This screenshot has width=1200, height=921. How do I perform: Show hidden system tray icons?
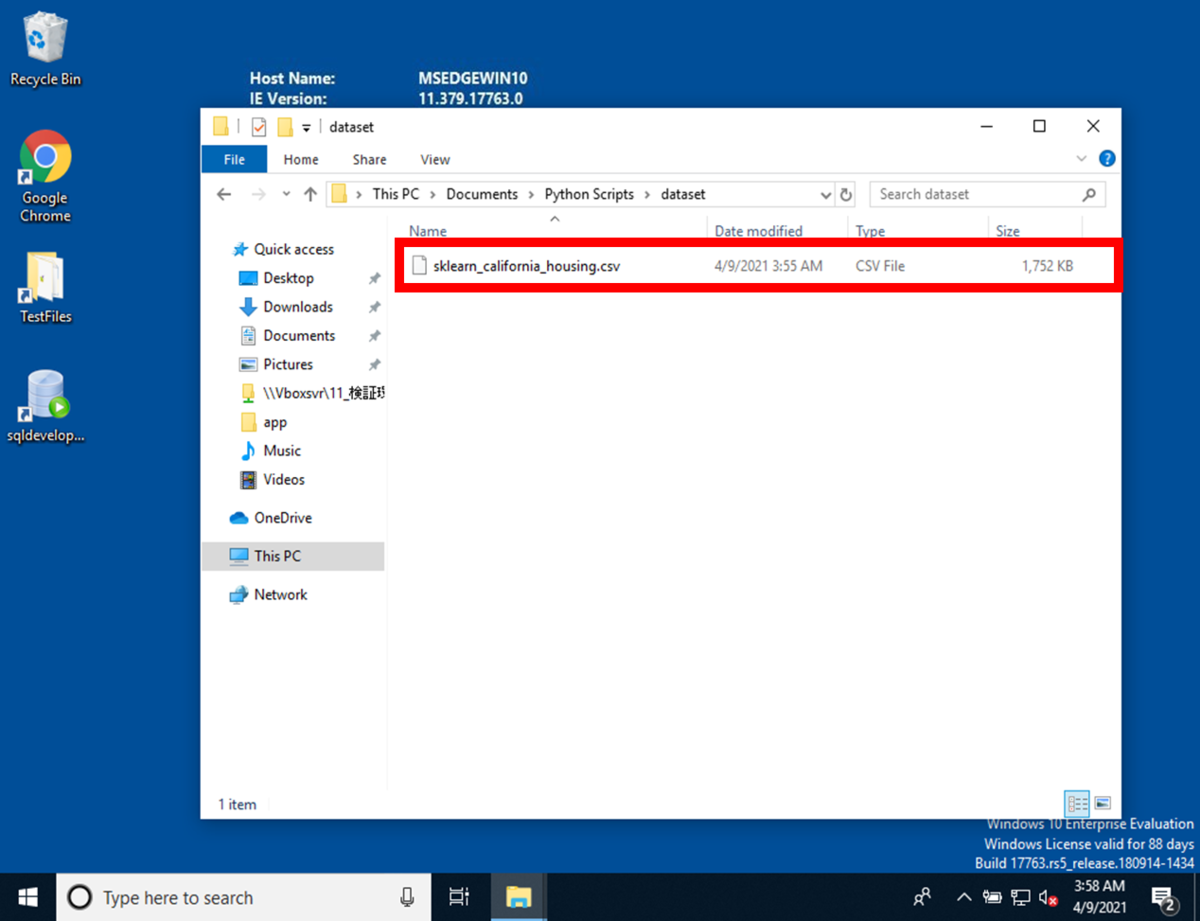964,897
